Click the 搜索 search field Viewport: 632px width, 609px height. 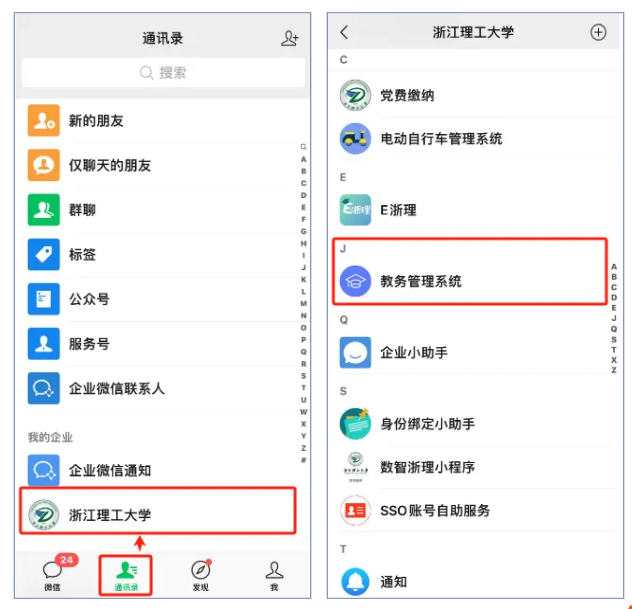(x=163, y=73)
